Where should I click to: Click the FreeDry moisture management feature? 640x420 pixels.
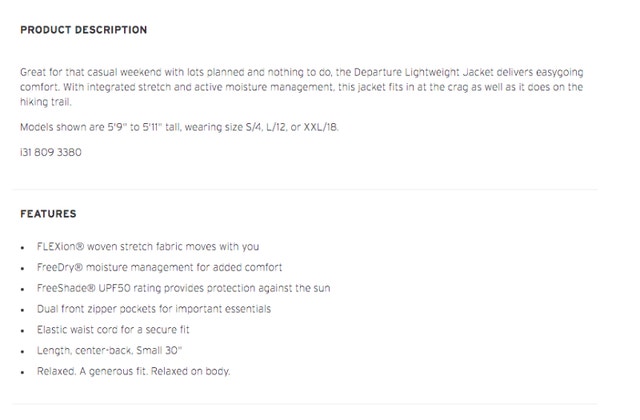click(x=159, y=267)
